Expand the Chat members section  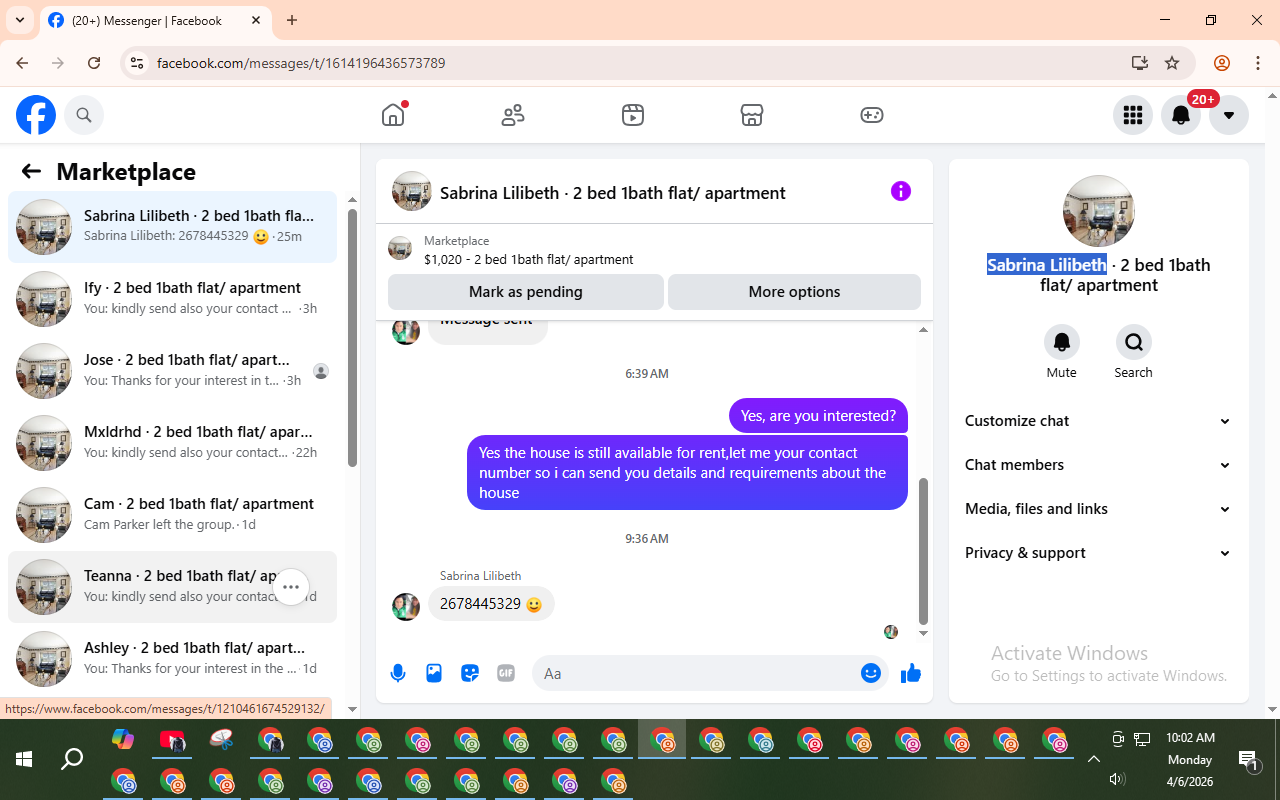[x=1097, y=465]
